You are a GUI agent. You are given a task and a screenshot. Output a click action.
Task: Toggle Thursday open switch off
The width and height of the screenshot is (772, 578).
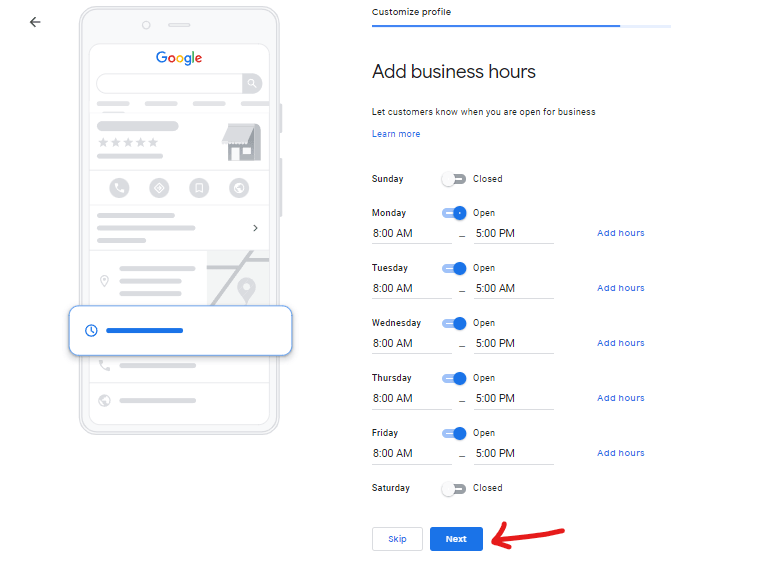pyautogui.click(x=454, y=378)
